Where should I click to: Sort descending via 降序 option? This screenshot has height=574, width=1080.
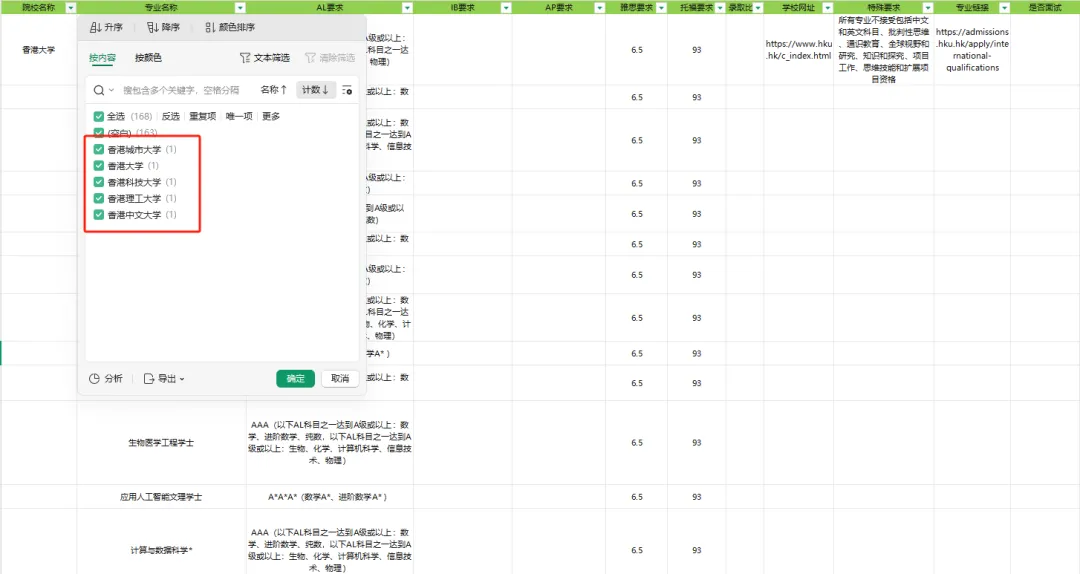click(x=163, y=28)
